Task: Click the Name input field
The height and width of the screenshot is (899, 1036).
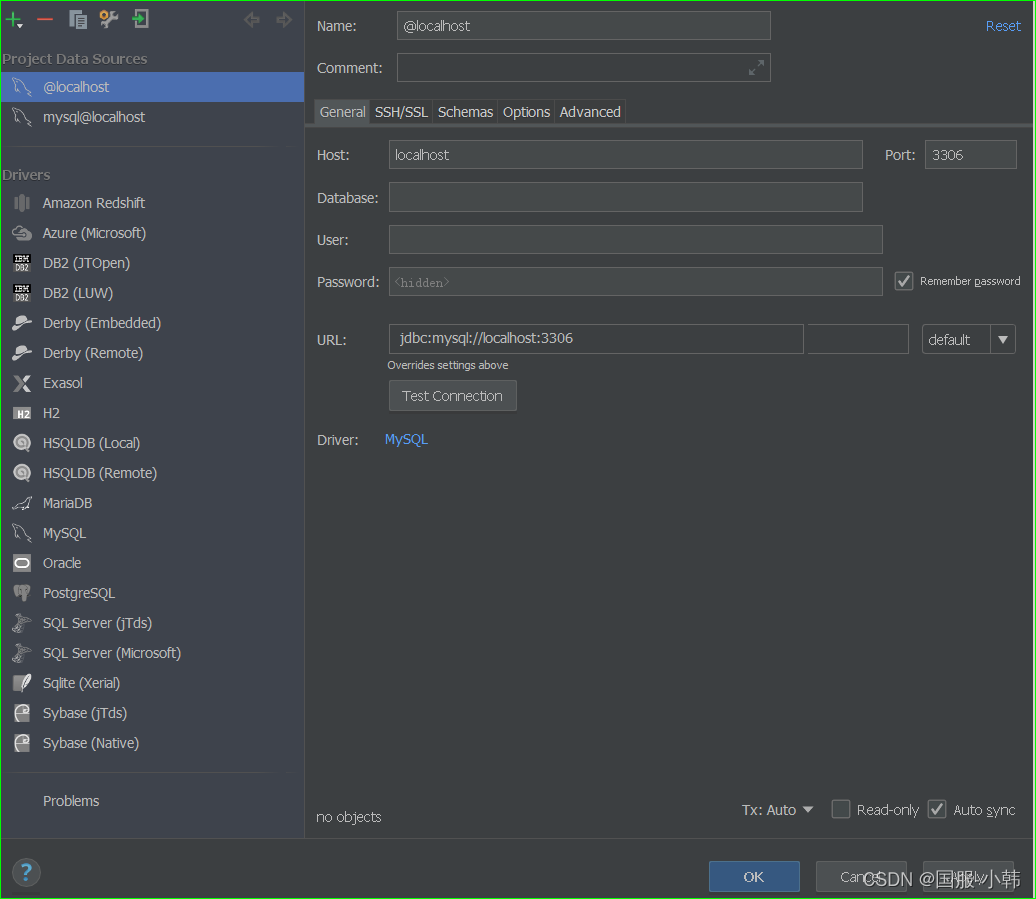Action: pyautogui.click(x=583, y=26)
